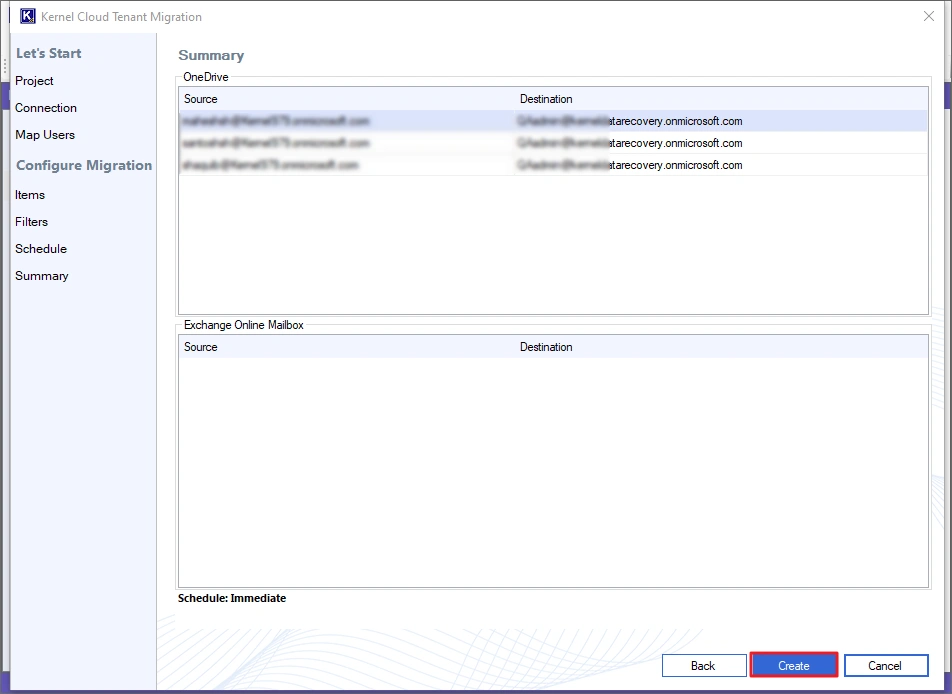Viewport: 952px width, 694px height.
Task: Click Exchange Online Mailbox Destination column header
Action: click(546, 347)
